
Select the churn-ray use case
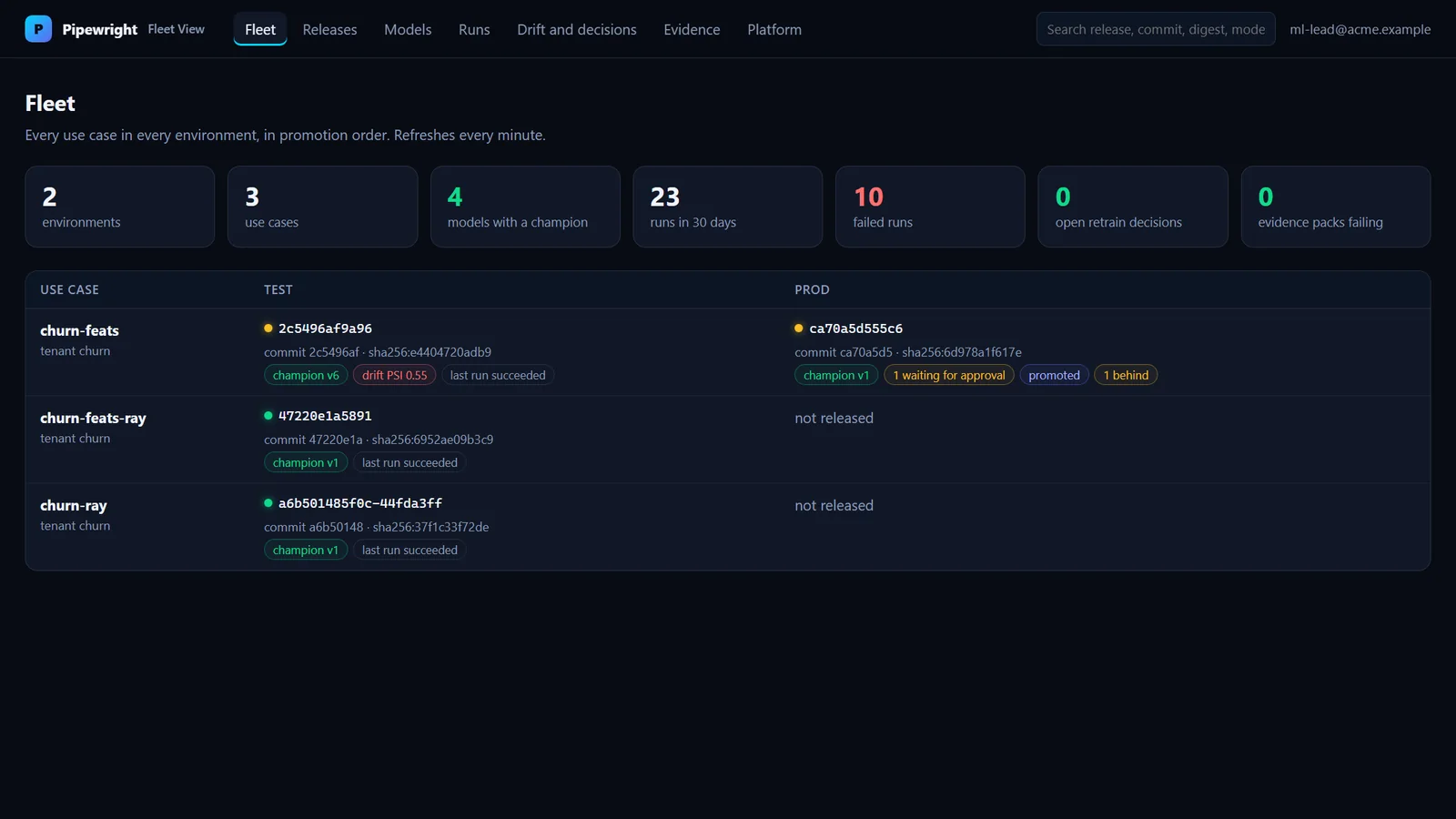[74, 505]
